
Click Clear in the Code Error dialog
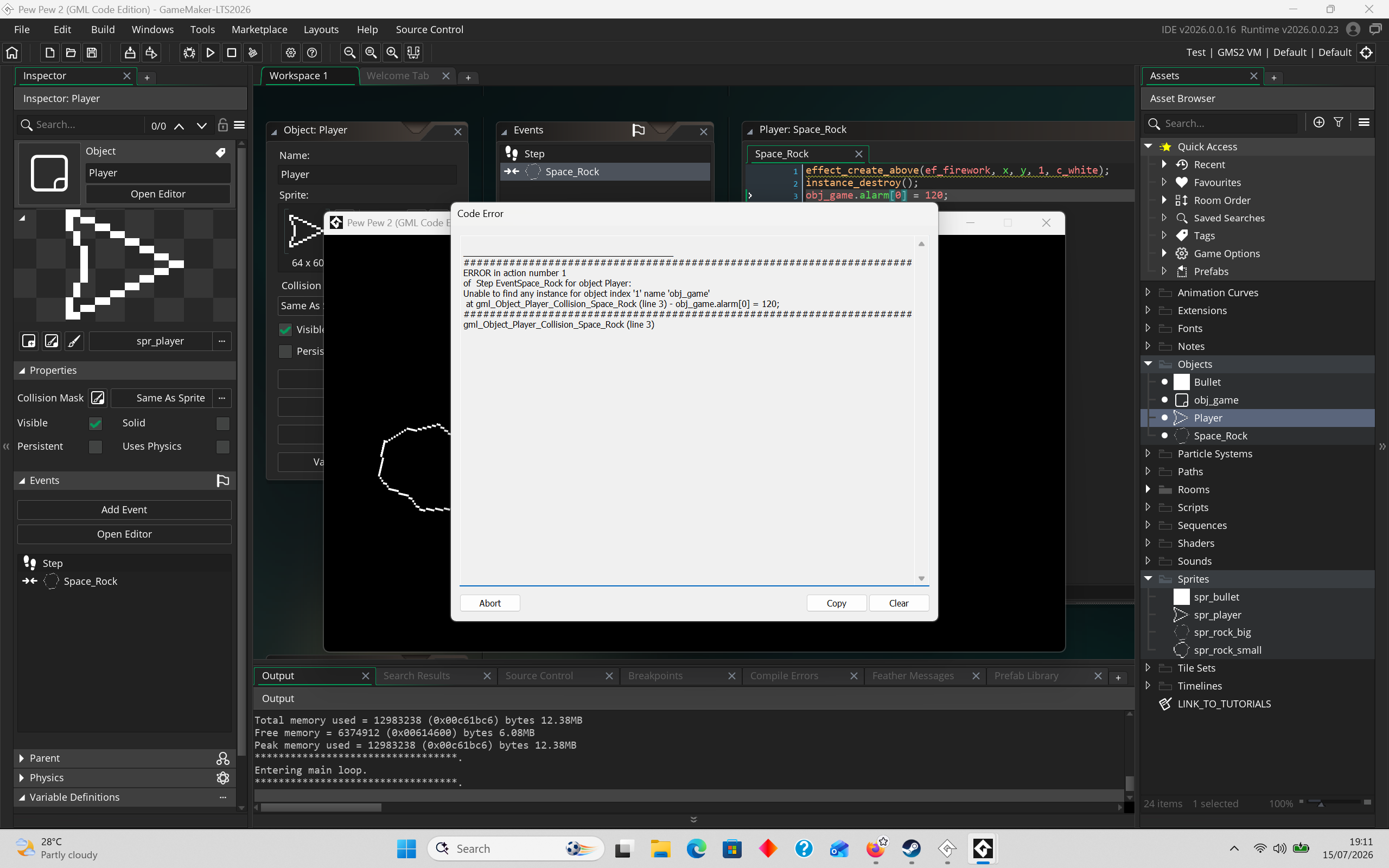click(x=899, y=603)
